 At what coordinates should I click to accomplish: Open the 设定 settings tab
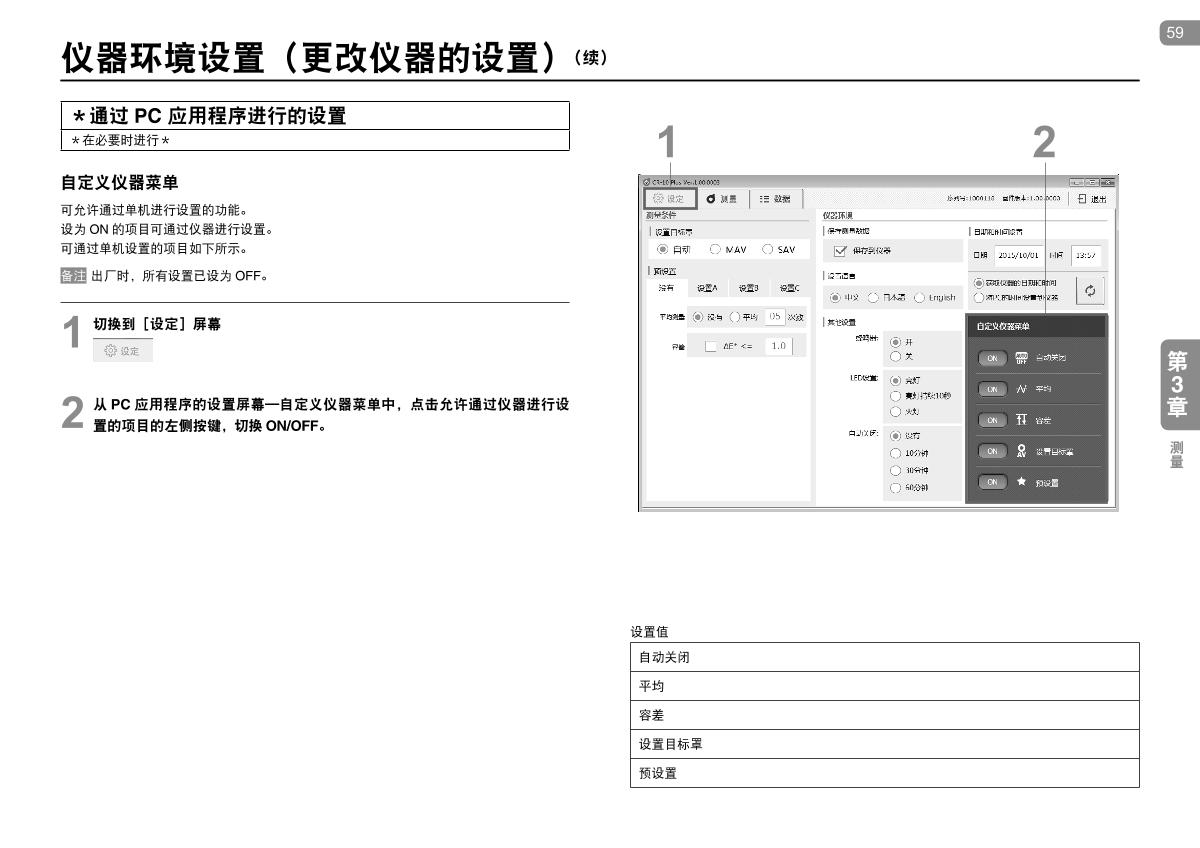pos(668,199)
